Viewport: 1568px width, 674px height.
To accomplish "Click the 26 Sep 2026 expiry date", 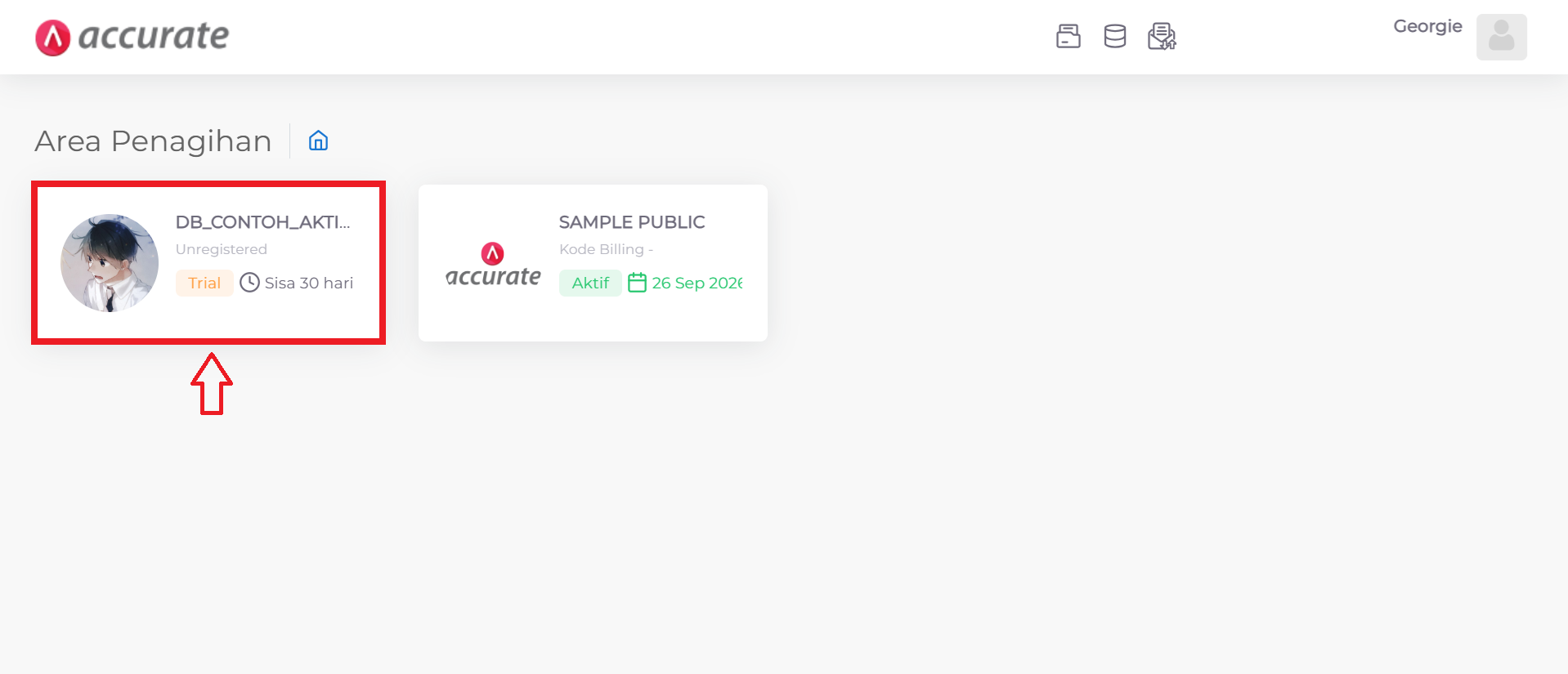I will [697, 283].
